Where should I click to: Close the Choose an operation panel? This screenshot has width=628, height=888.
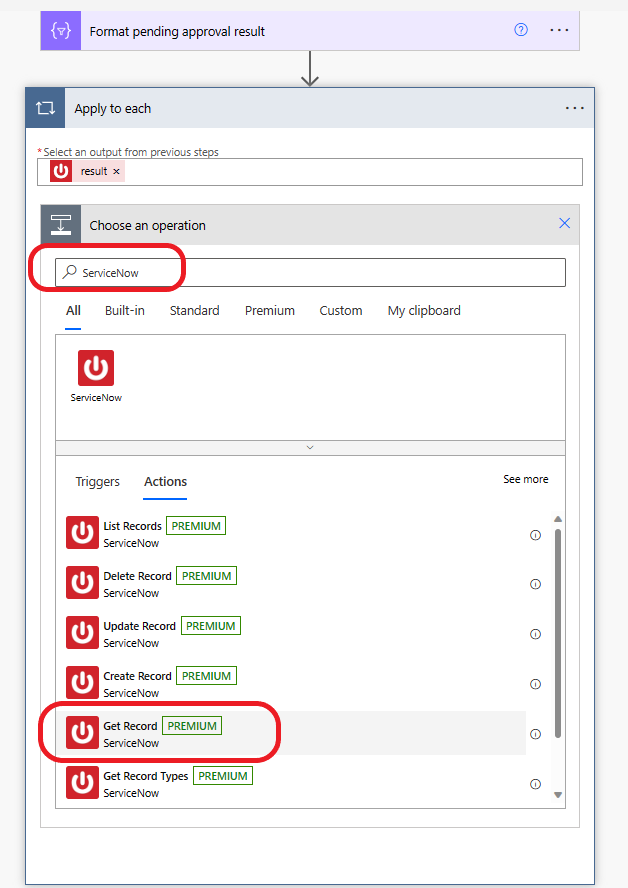tap(565, 223)
